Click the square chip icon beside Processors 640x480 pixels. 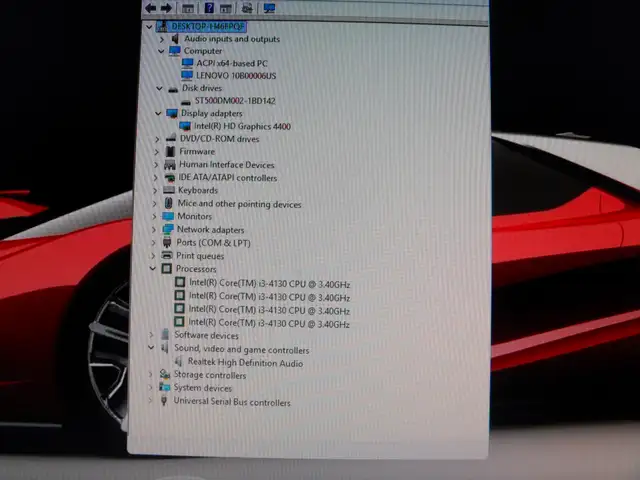(x=167, y=269)
